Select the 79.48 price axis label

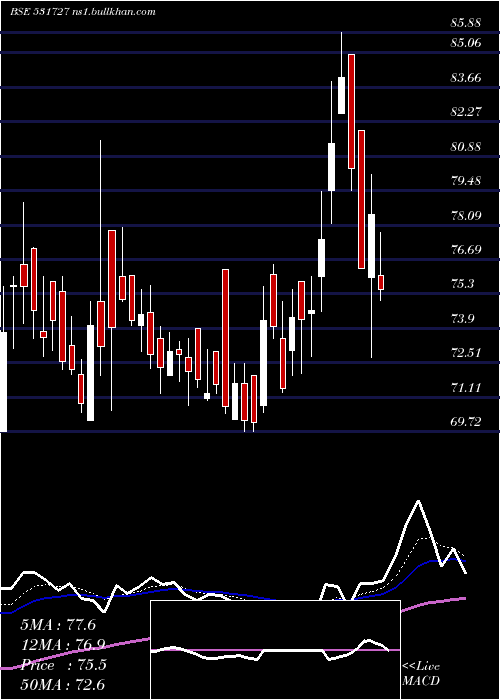click(466, 181)
